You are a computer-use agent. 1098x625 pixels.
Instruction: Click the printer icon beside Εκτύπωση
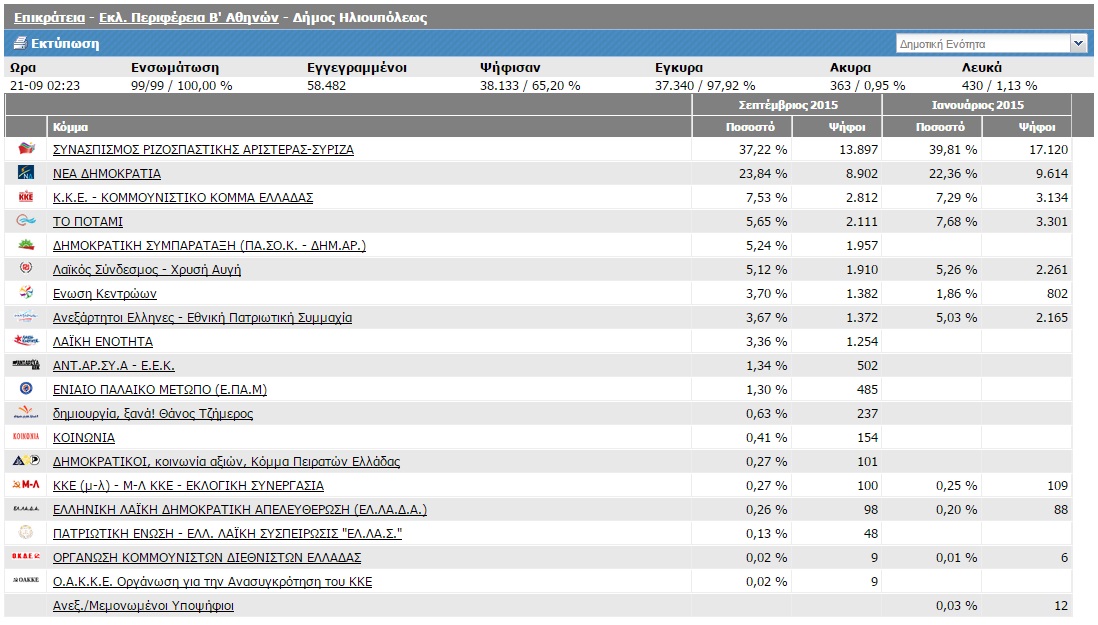point(20,43)
